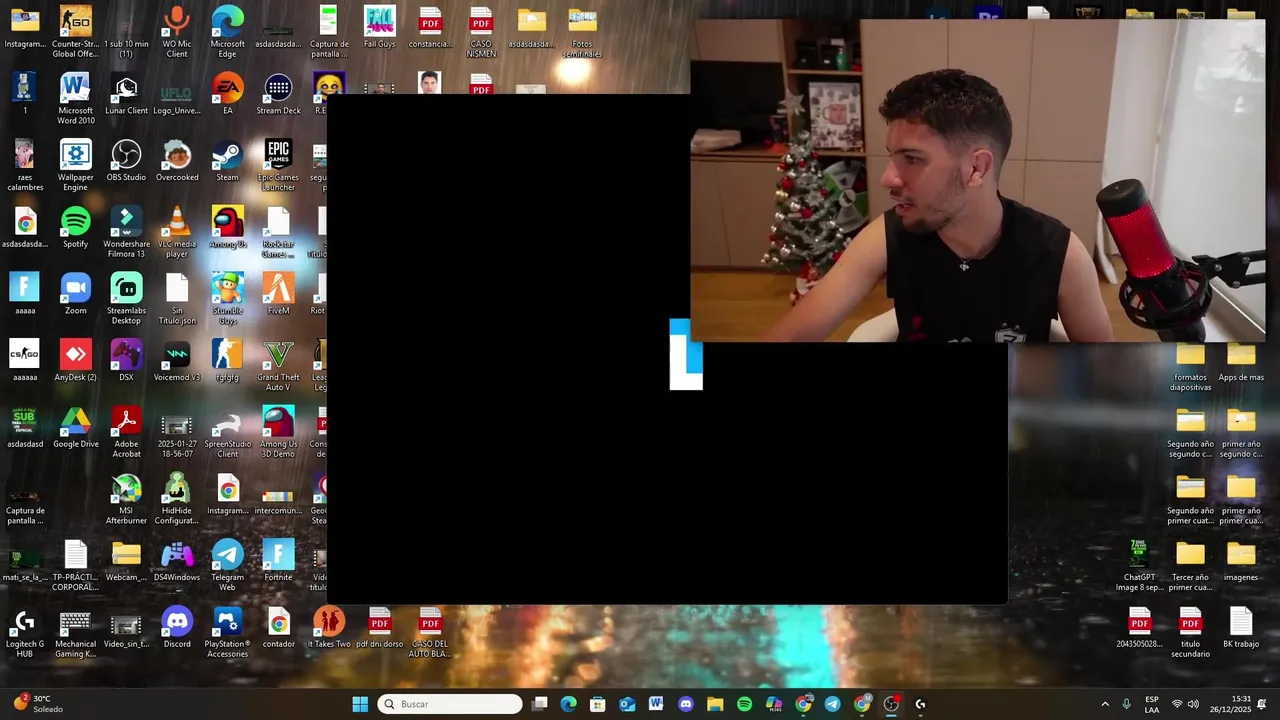Select the Lunar Client shortcut
This screenshot has height=720, width=1280.
click(x=126, y=94)
